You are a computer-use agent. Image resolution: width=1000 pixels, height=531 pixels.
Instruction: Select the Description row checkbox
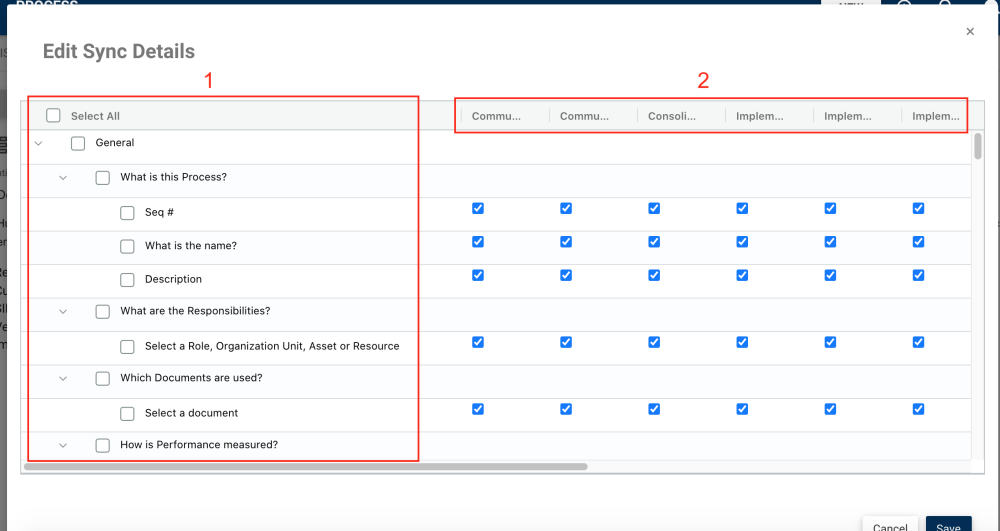(x=127, y=280)
